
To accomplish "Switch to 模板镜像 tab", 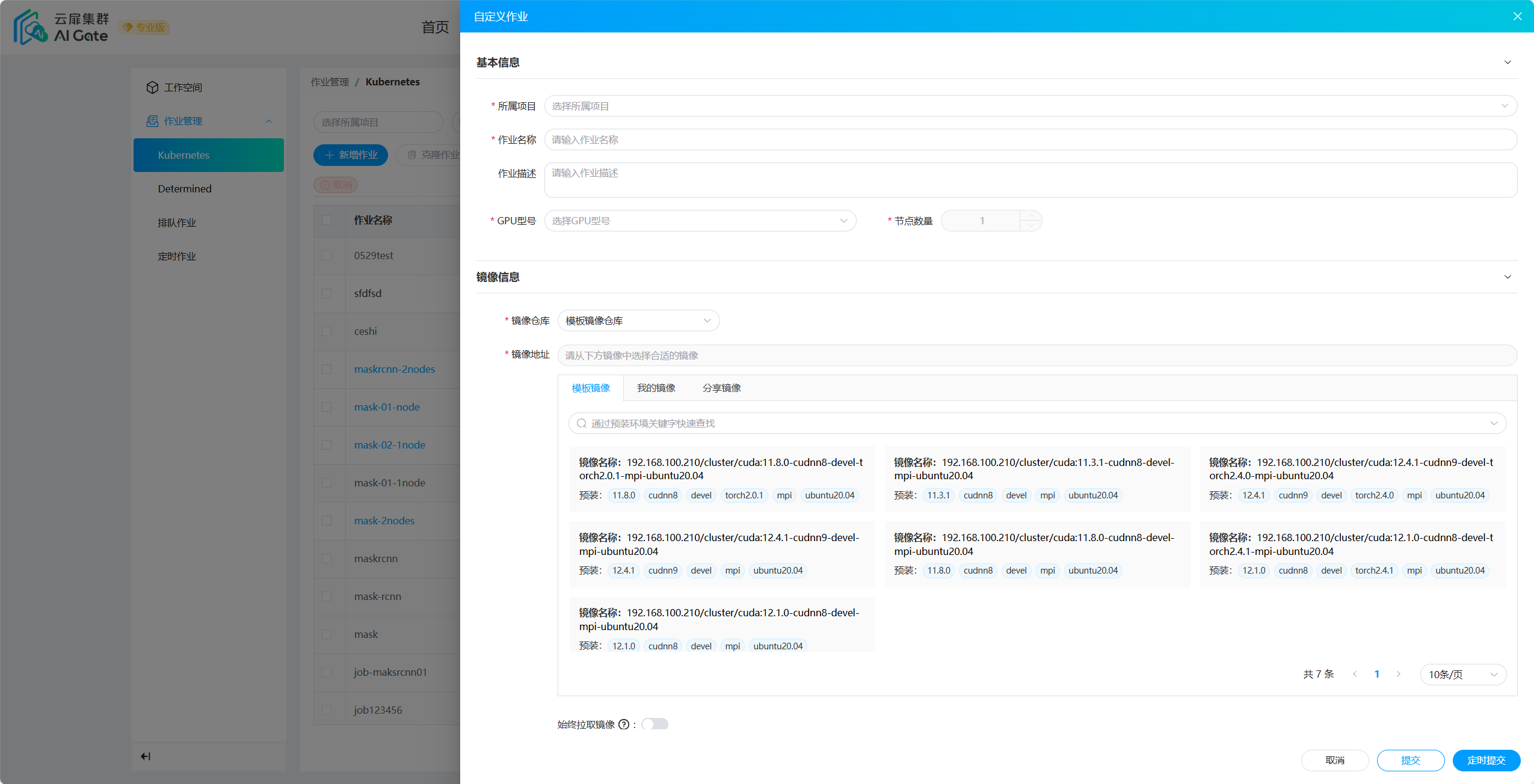I will (591, 388).
